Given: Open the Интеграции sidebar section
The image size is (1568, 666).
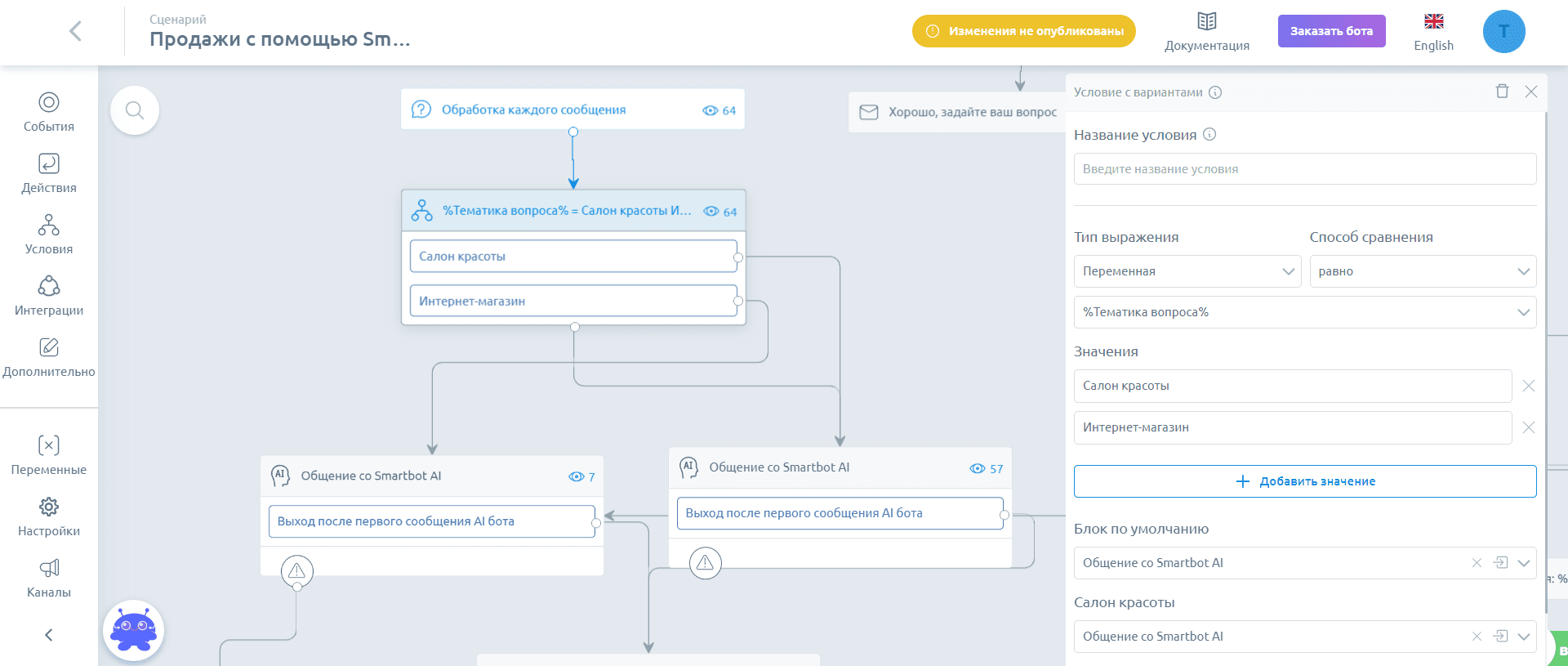Looking at the screenshot, I should (x=49, y=296).
